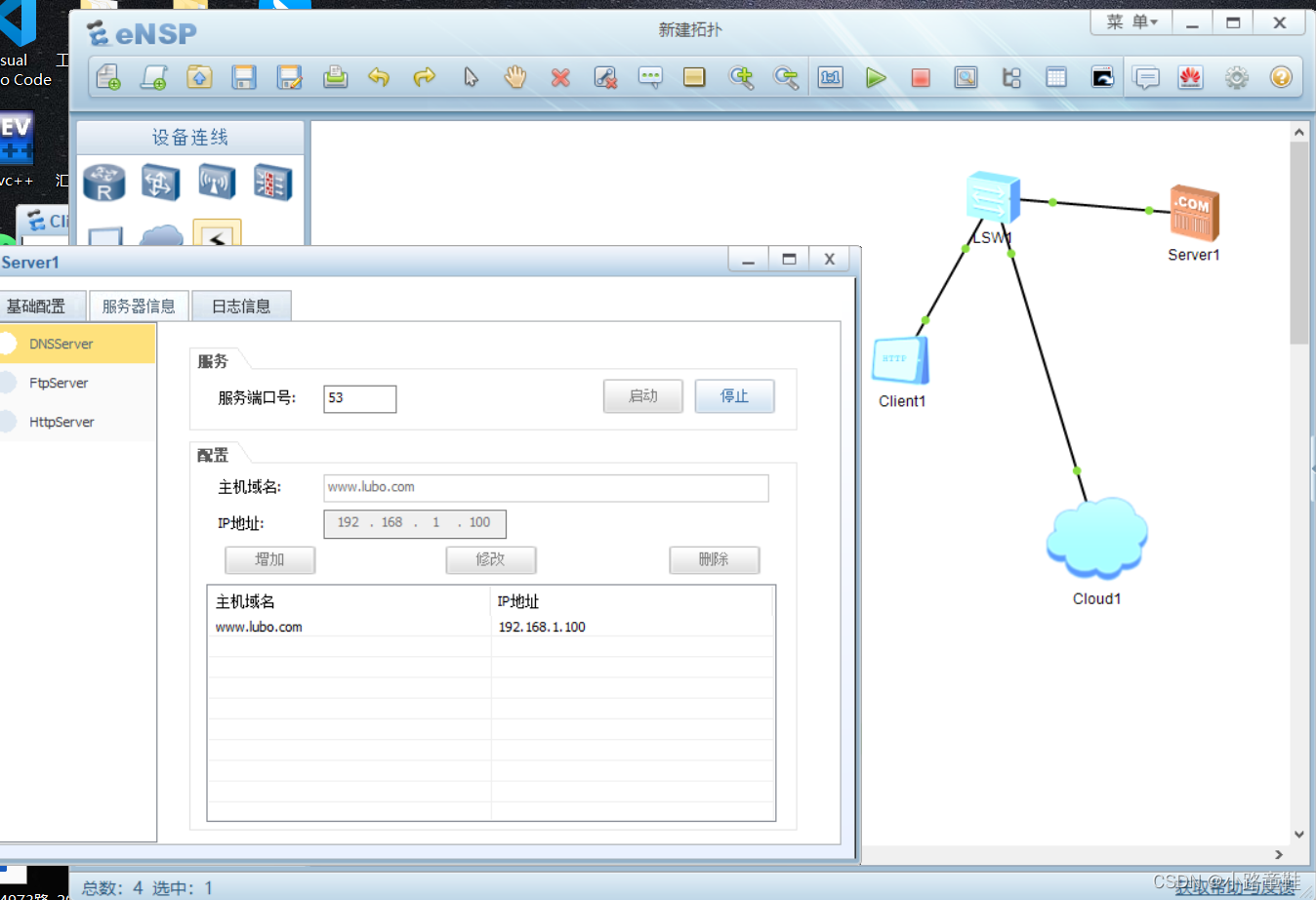Click the 修改 button
Image resolution: width=1316 pixels, height=900 pixels.
tap(490, 559)
